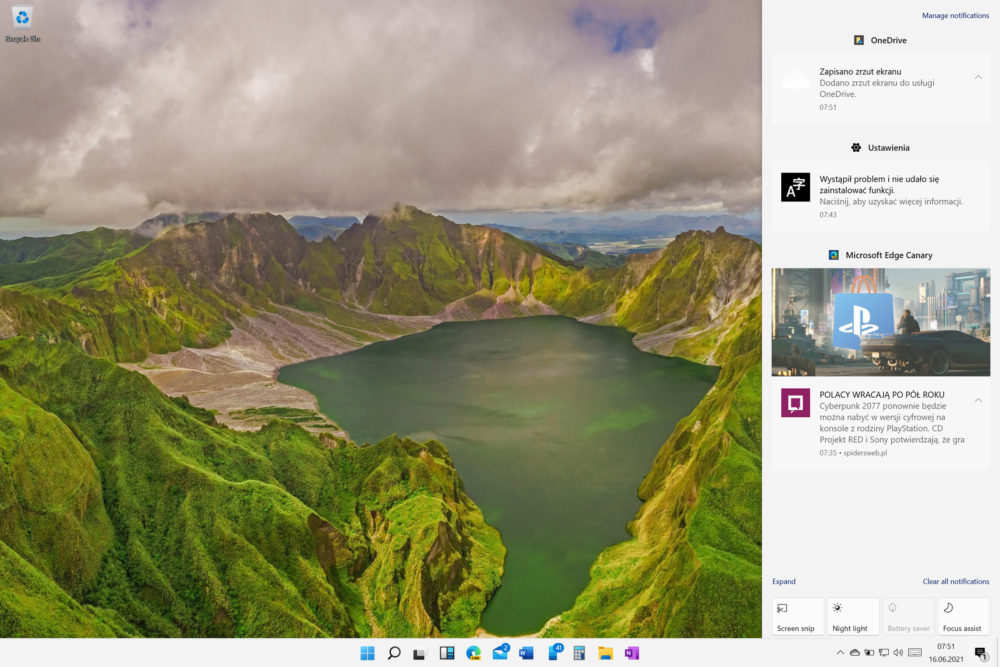Click the Microsoft Edge Canary group title
The height and width of the screenshot is (667, 1000).
click(888, 255)
